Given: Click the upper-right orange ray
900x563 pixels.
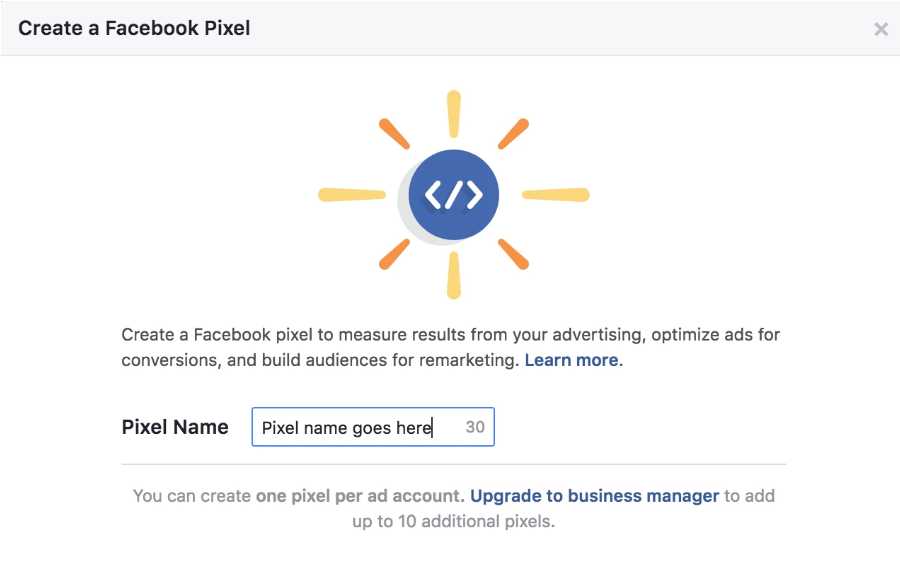Looking at the screenshot, I should coord(513,134).
